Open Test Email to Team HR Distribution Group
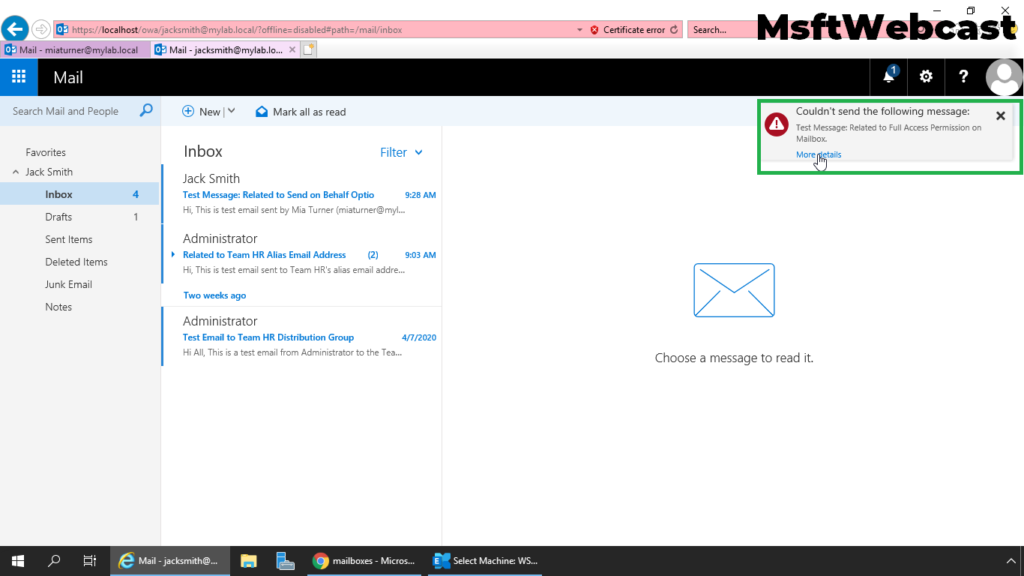Image resolution: width=1024 pixels, height=576 pixels. tap(302, 336)
